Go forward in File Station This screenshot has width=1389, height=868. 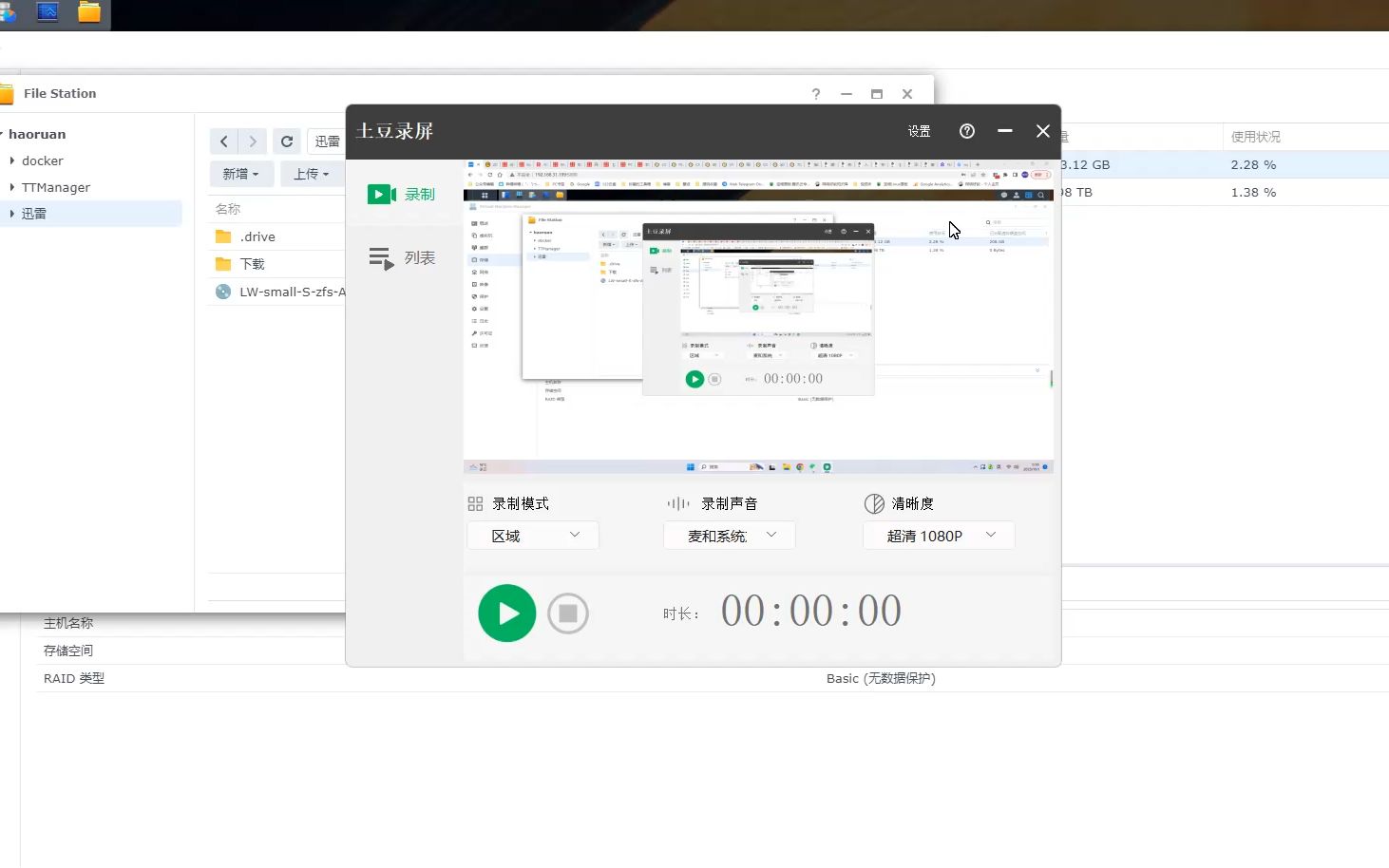[253, 142]
